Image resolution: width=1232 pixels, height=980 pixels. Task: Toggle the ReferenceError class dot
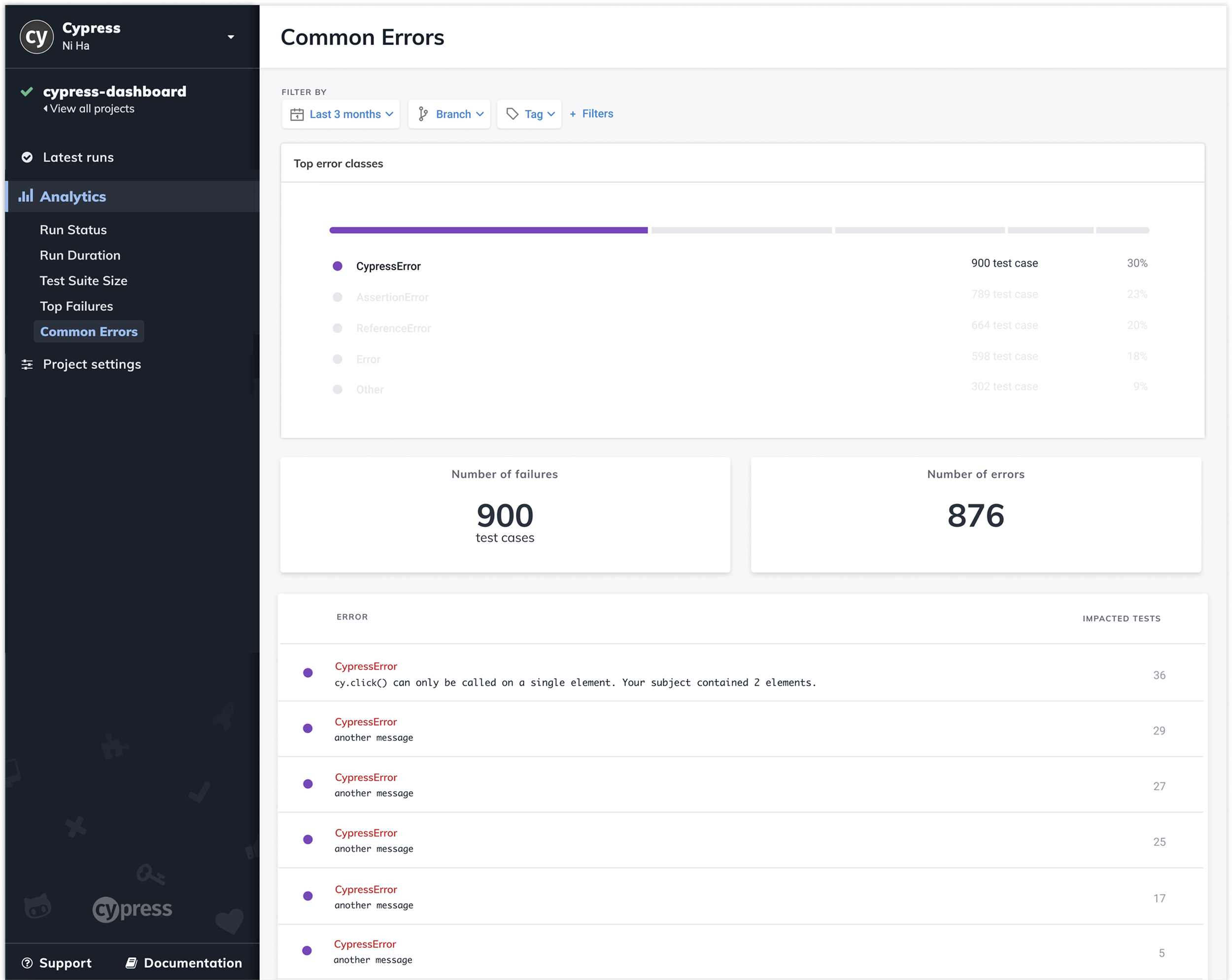point(338,328)
